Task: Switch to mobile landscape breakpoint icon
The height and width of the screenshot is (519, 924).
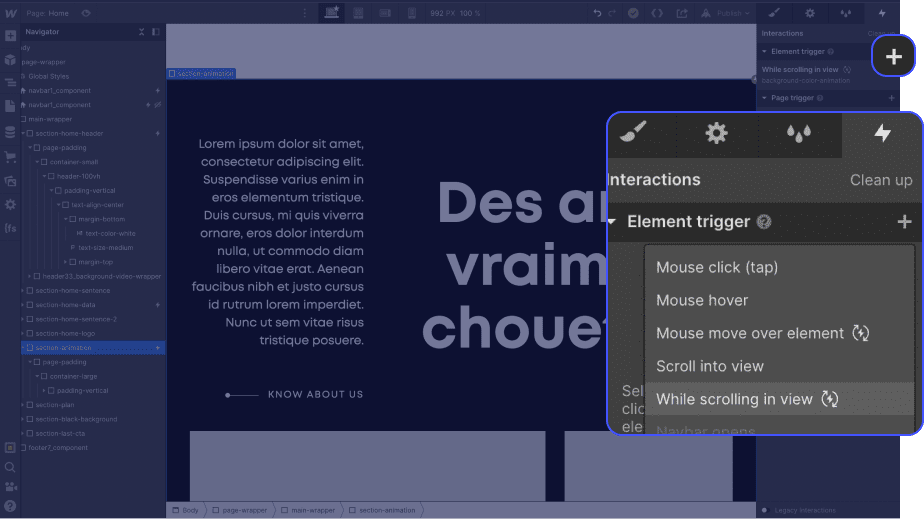Action: point(385,13)
